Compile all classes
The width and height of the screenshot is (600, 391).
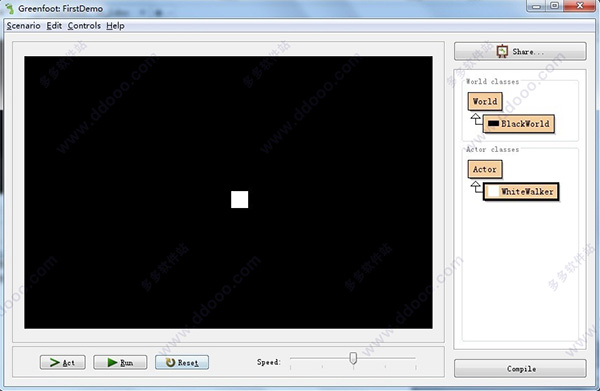[x=520, y=369]
